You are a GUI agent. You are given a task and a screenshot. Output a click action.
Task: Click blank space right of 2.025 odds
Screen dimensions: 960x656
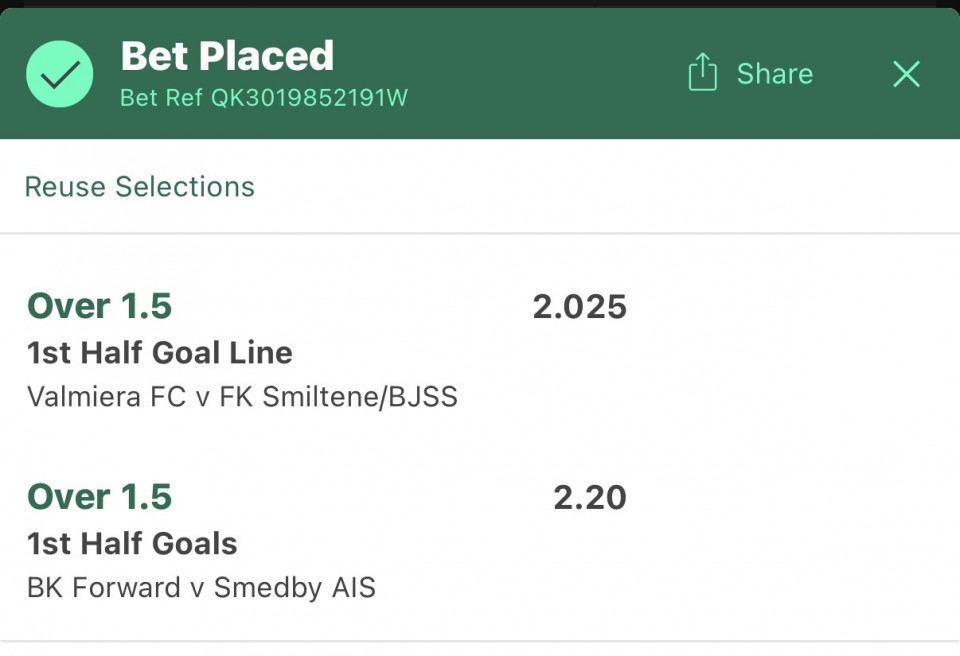point(790,307)
